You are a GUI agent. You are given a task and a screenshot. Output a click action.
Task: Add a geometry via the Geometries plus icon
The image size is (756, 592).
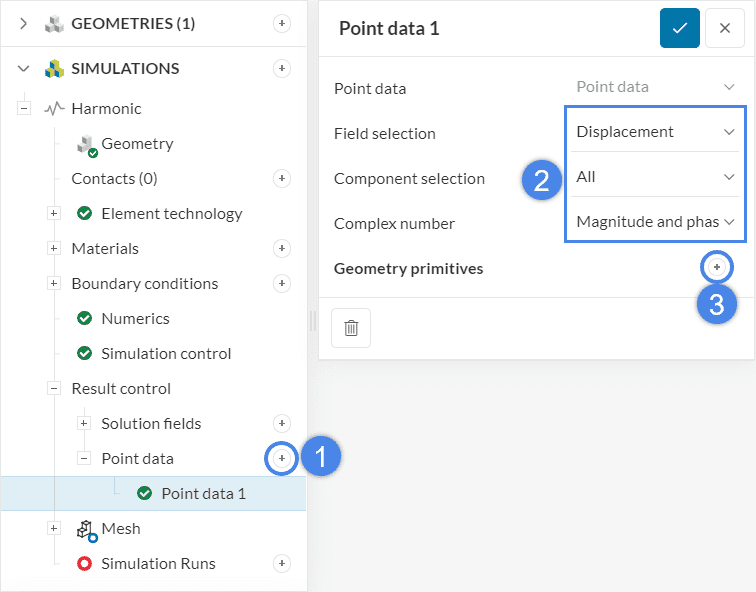(282, 23)
